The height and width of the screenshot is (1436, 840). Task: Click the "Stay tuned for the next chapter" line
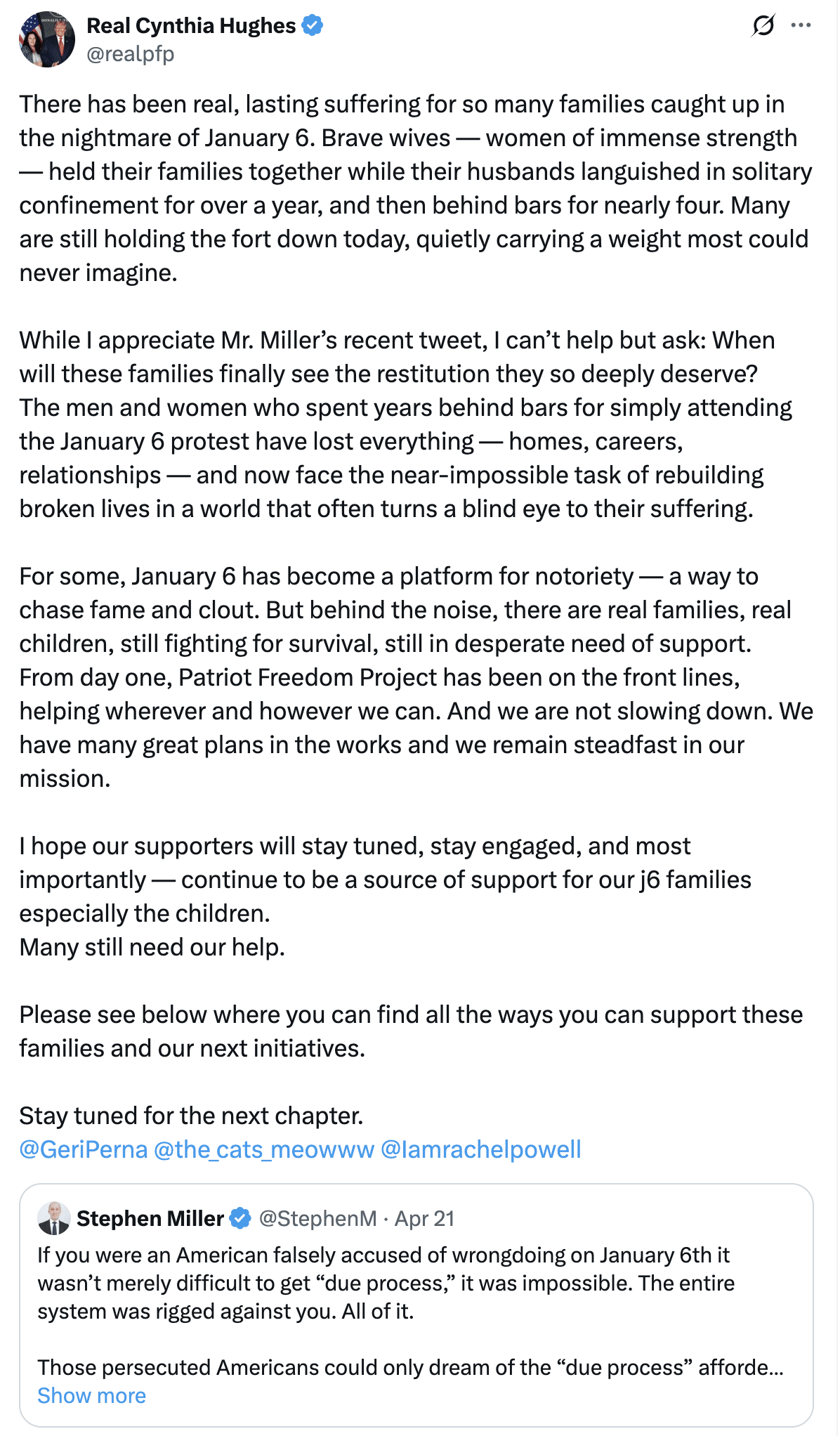[x=191, y=1116]
